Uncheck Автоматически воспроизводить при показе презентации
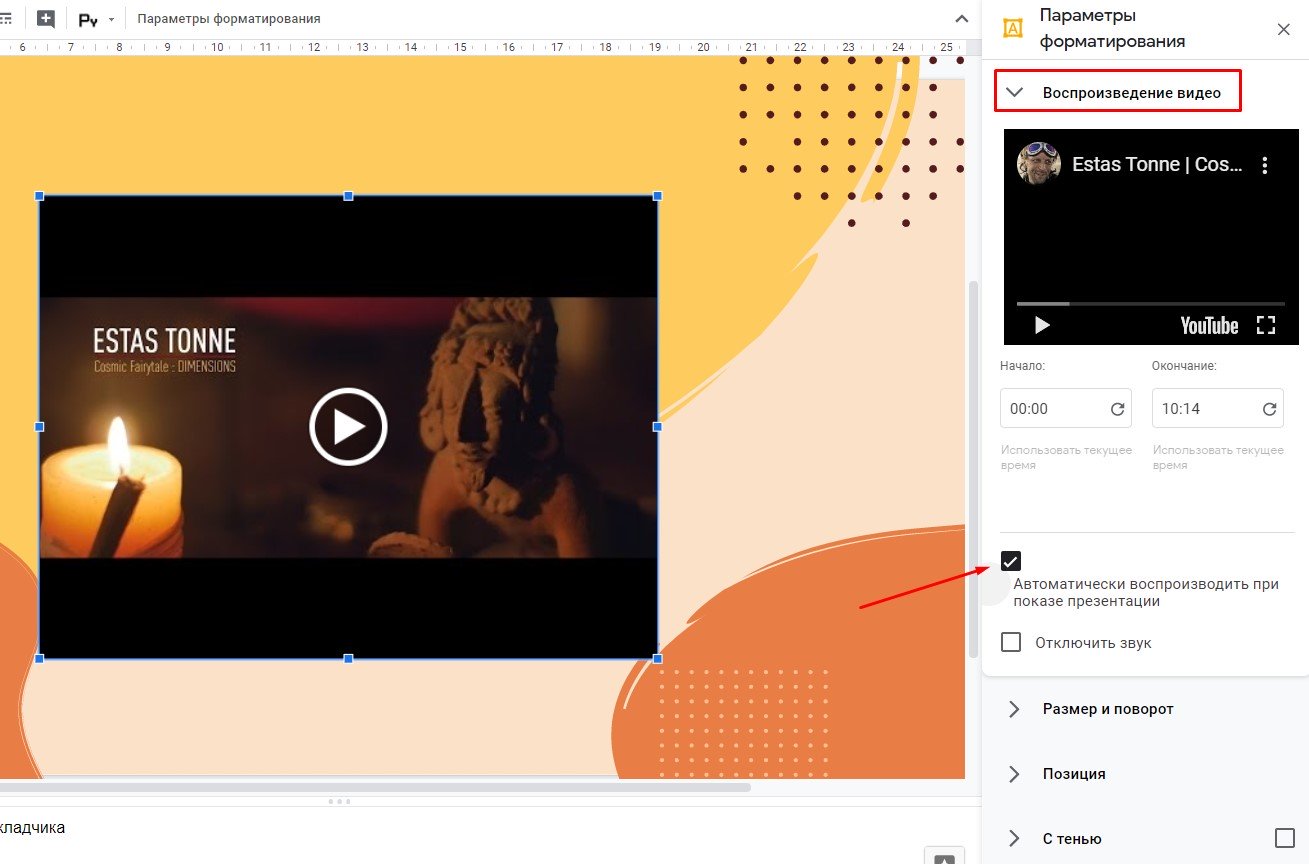The height and width of the screenshot is (864, 1309). pos(1011,561)
